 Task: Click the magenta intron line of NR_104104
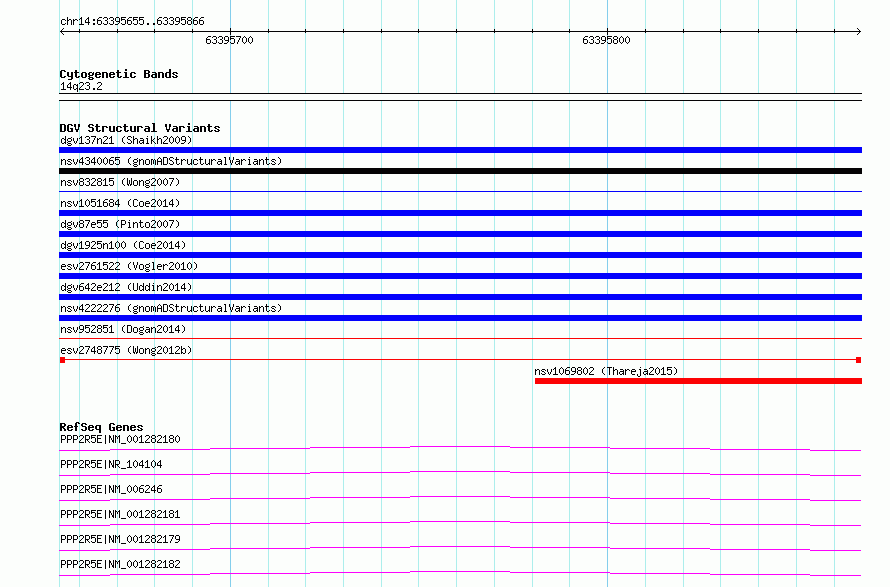click(460, 473)
